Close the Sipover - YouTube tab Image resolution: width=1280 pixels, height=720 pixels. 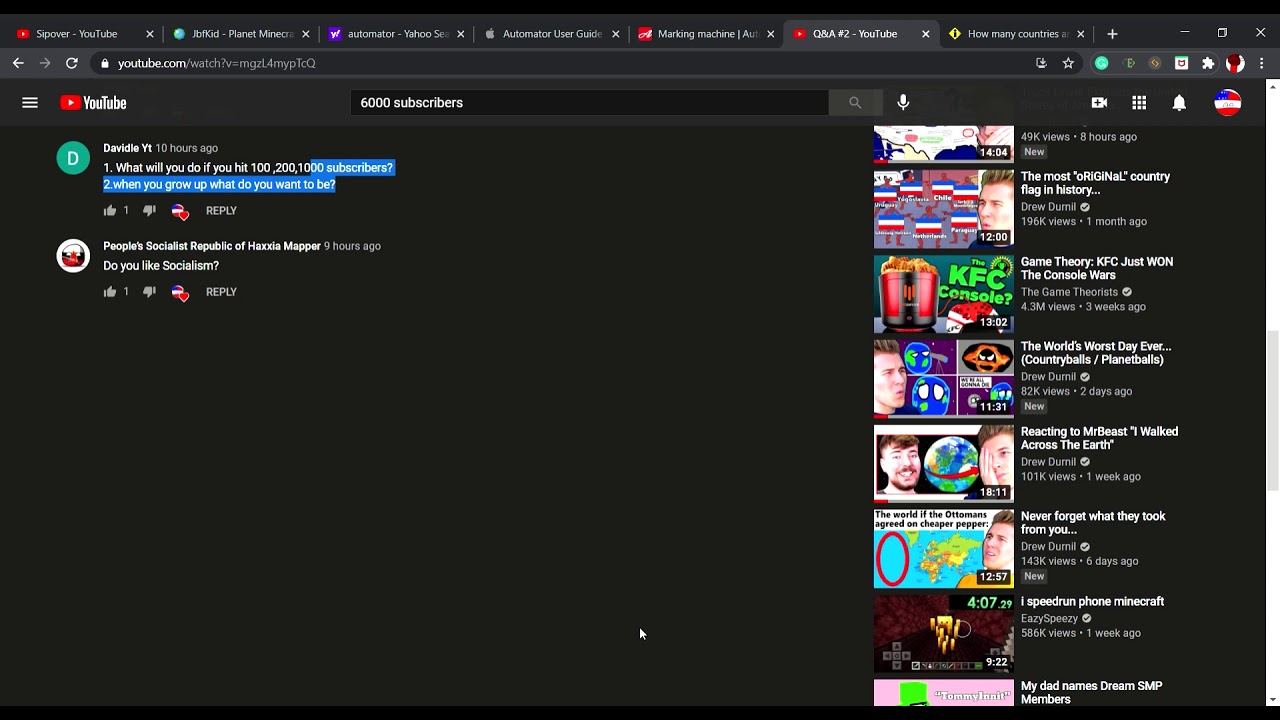click(x=150, y=34)
